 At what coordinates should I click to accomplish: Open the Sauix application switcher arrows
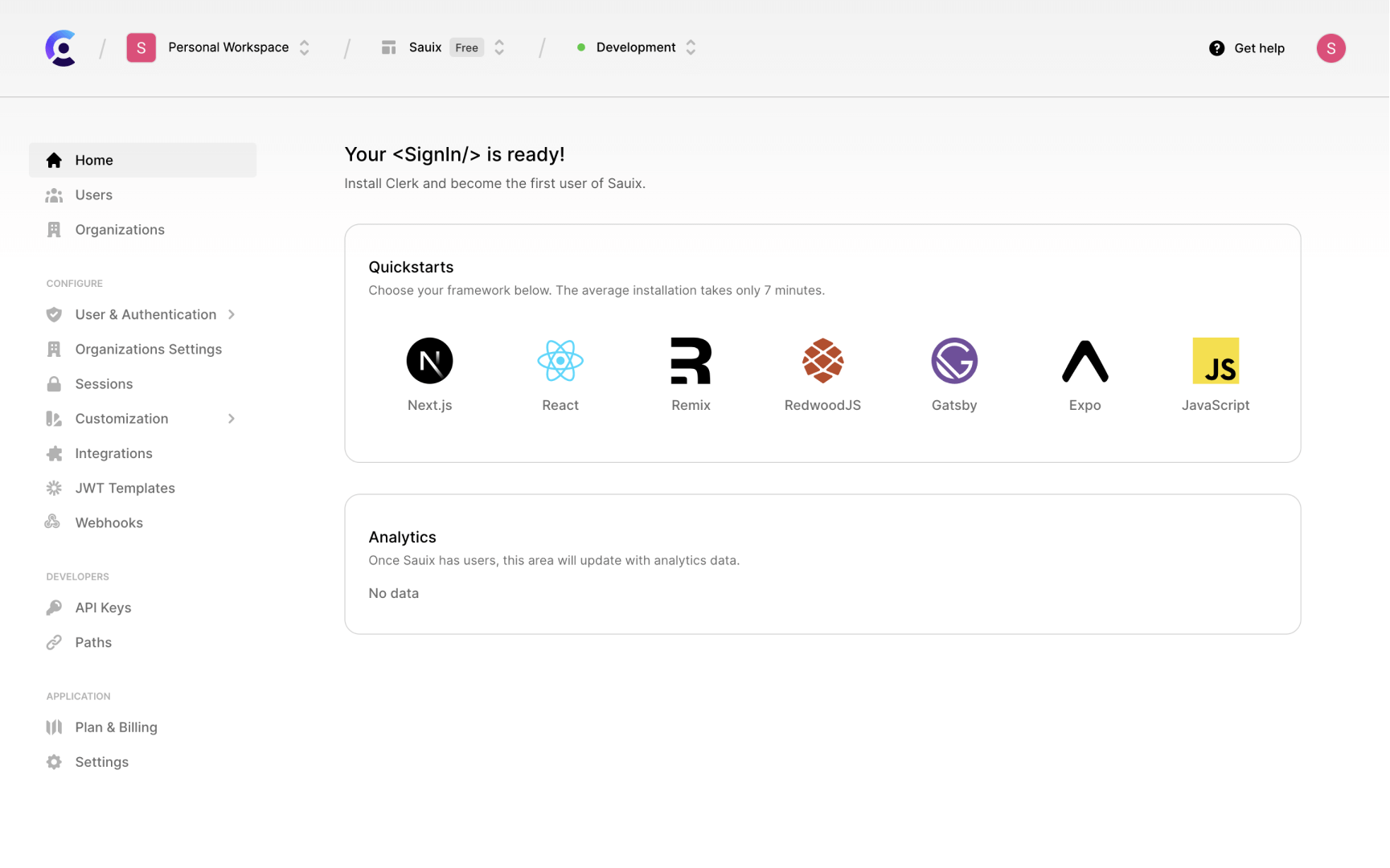499,47
